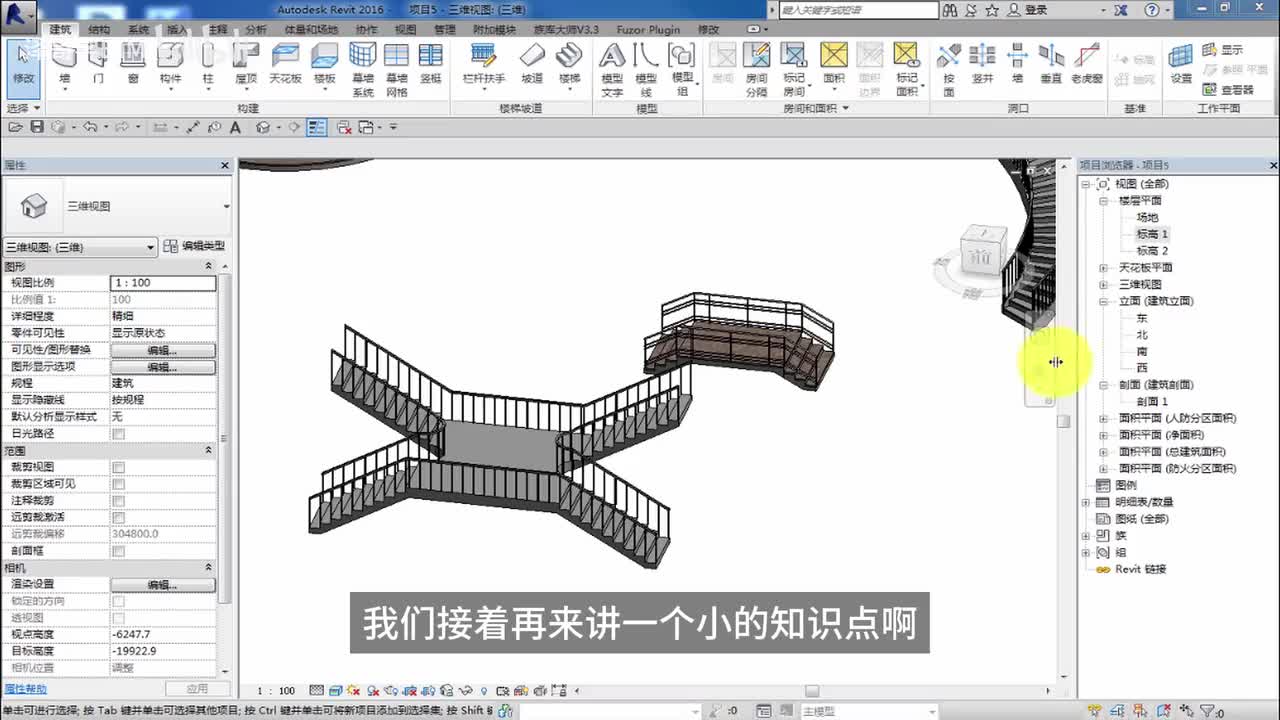This screenshot has height=720, width=1280.
Task: Toggle the 日光路径 checkbox
Action: [x=119, y=434]
